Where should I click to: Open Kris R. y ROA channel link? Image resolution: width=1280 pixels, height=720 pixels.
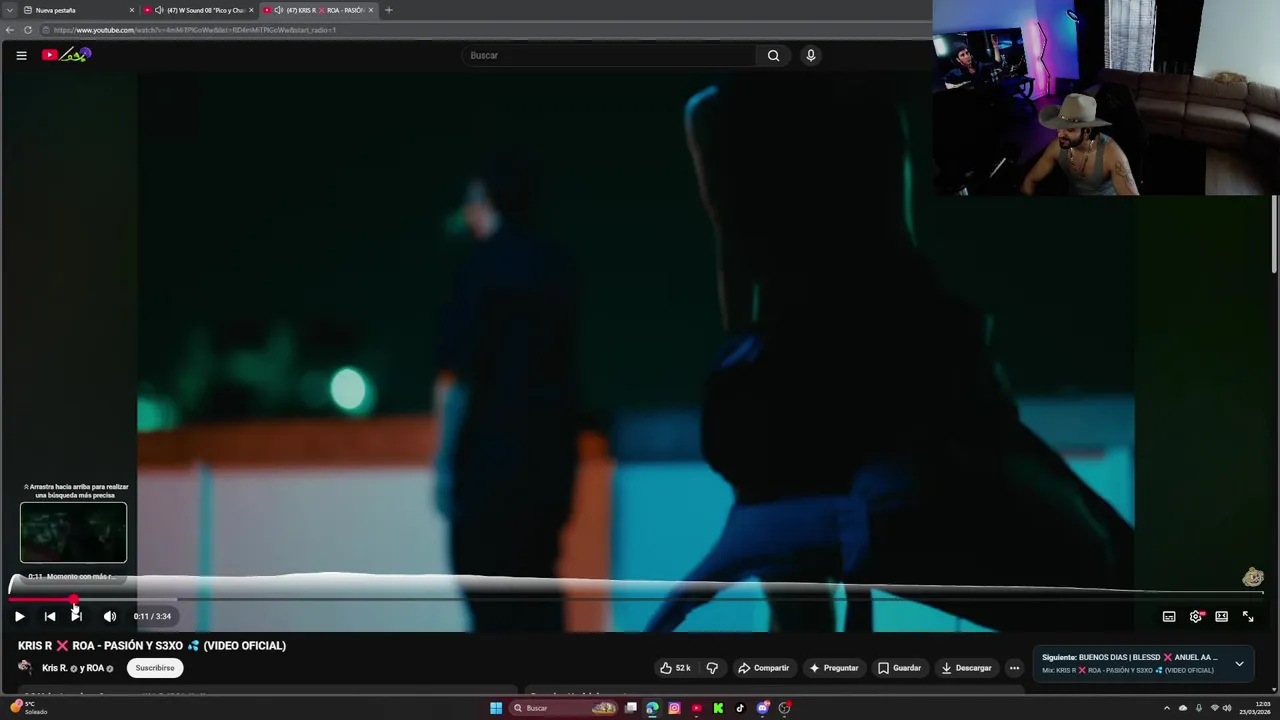coord(77,668)
